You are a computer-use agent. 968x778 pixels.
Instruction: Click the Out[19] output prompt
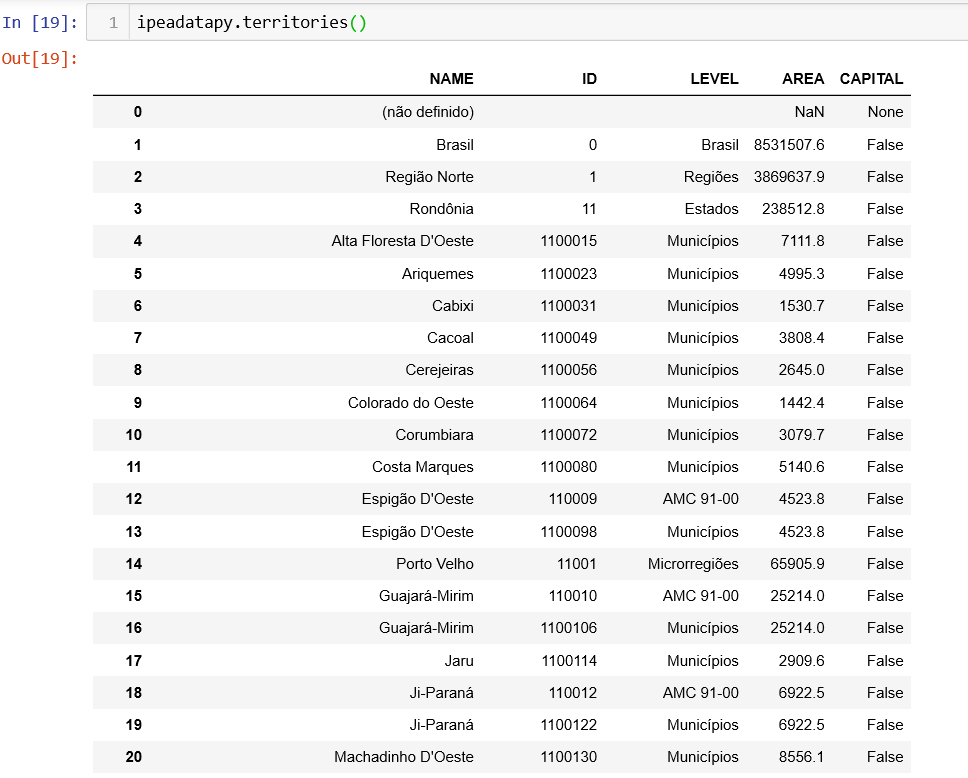[40, 59]
